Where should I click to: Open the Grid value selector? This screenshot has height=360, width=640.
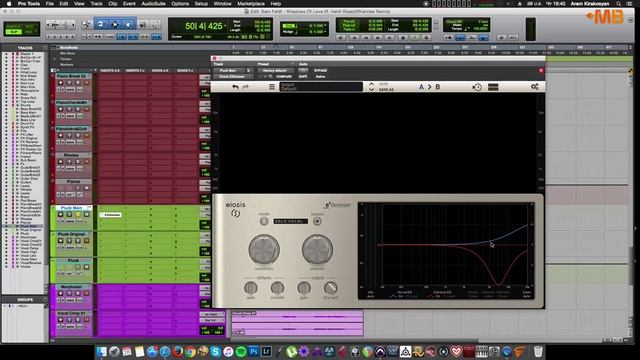point(325,25)
